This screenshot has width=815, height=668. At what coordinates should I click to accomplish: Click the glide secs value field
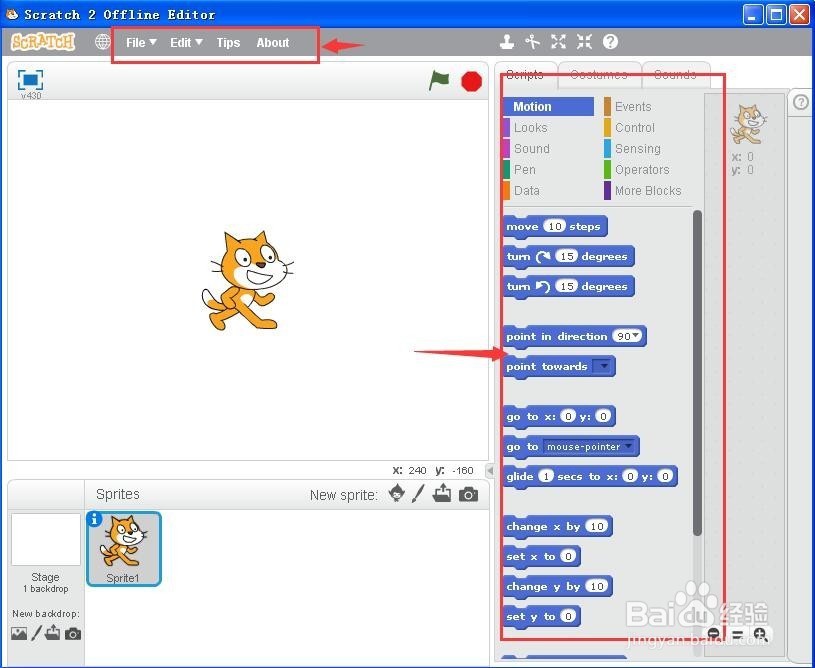[x=546, y=476]
